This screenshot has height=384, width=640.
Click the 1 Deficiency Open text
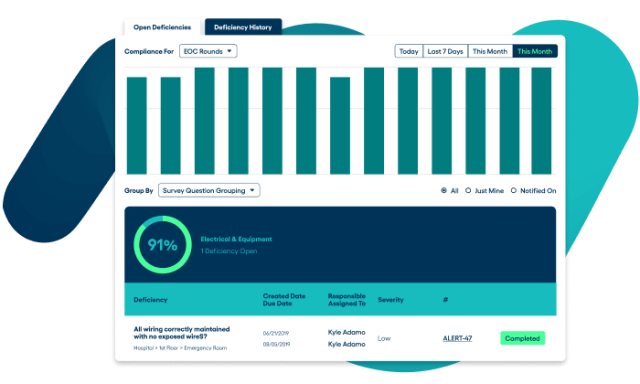point(229,251)
